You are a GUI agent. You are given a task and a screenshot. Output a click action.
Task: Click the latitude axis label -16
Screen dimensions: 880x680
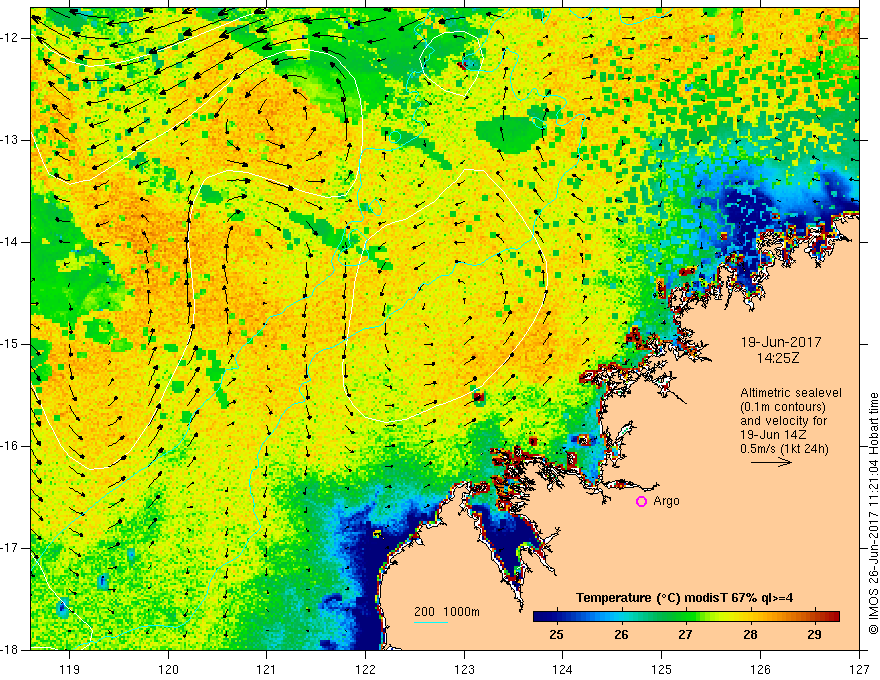click(x=11, y=446)
